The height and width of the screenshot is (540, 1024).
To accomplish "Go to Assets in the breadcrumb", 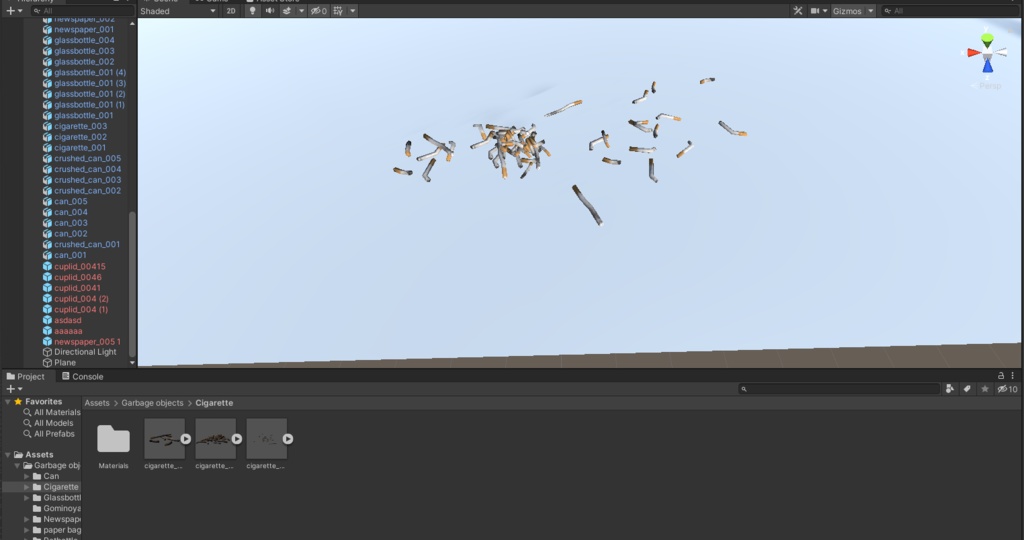I will (97, 403).
